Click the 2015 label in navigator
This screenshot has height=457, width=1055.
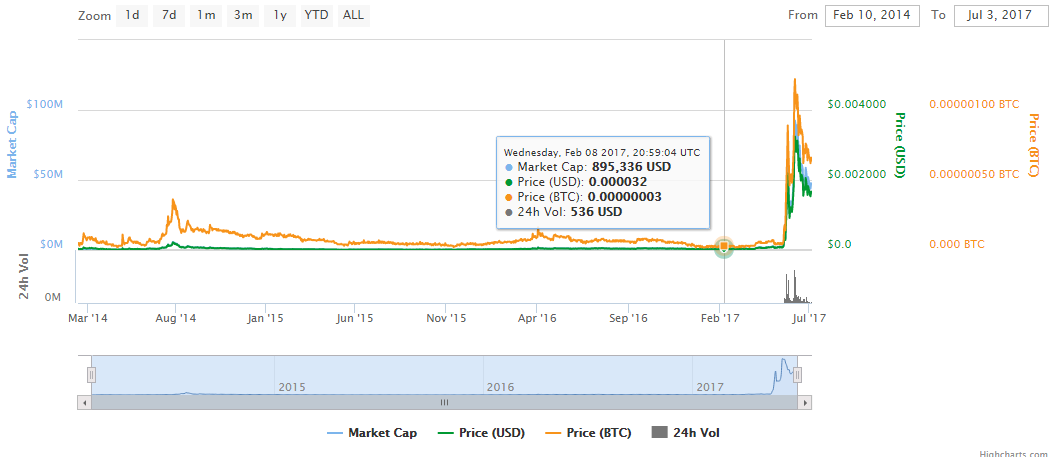pos(292,387)
